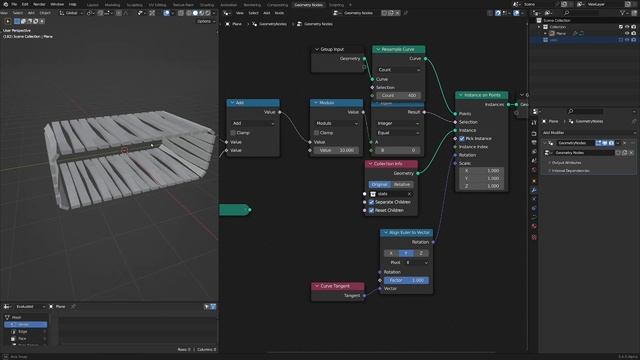This screenshot has height=360, width=640.
Task: Open the Modulo operation dropdown
Action: (x=337, y=123)
